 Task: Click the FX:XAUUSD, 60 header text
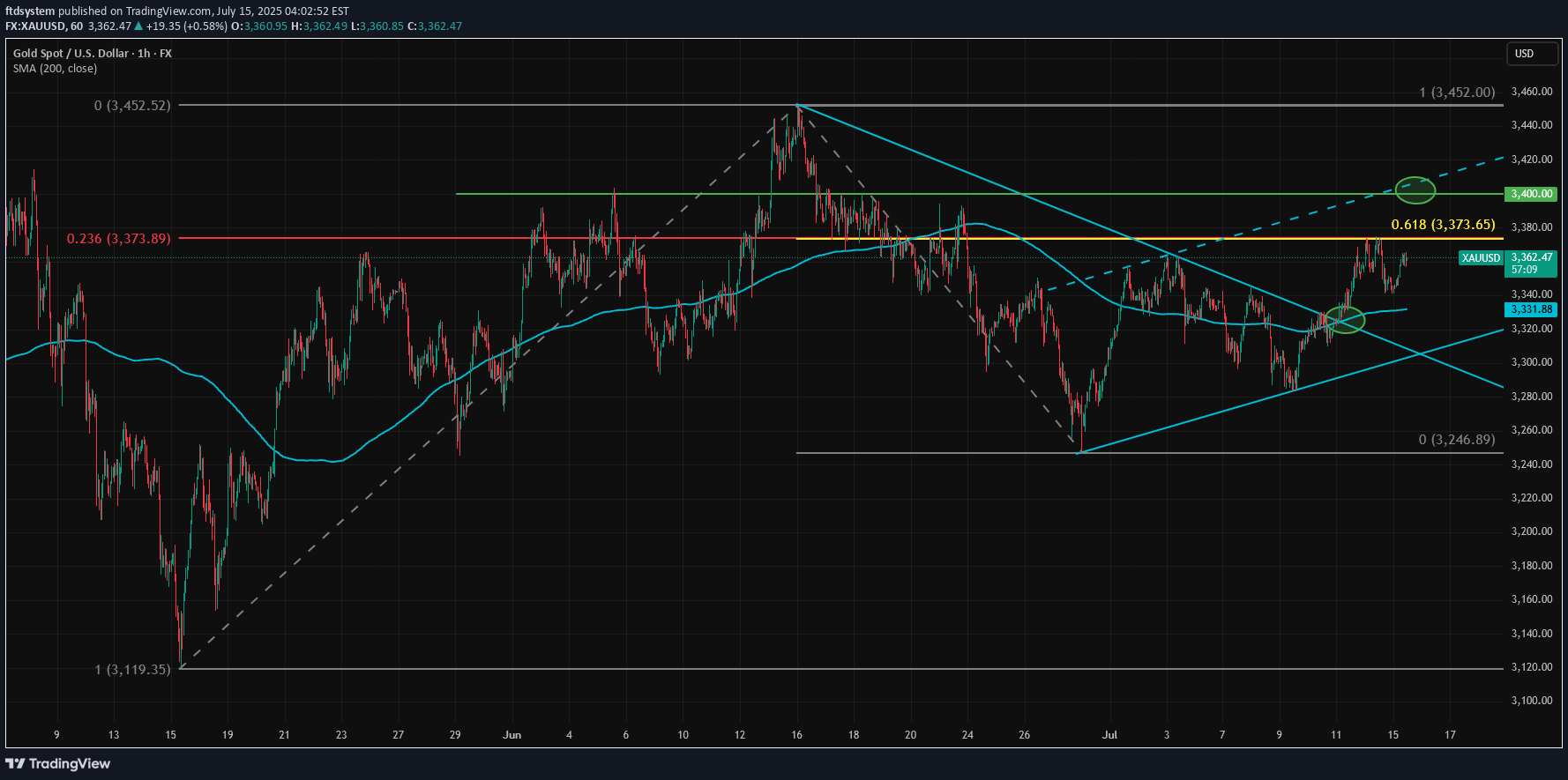tap(44, 26)
